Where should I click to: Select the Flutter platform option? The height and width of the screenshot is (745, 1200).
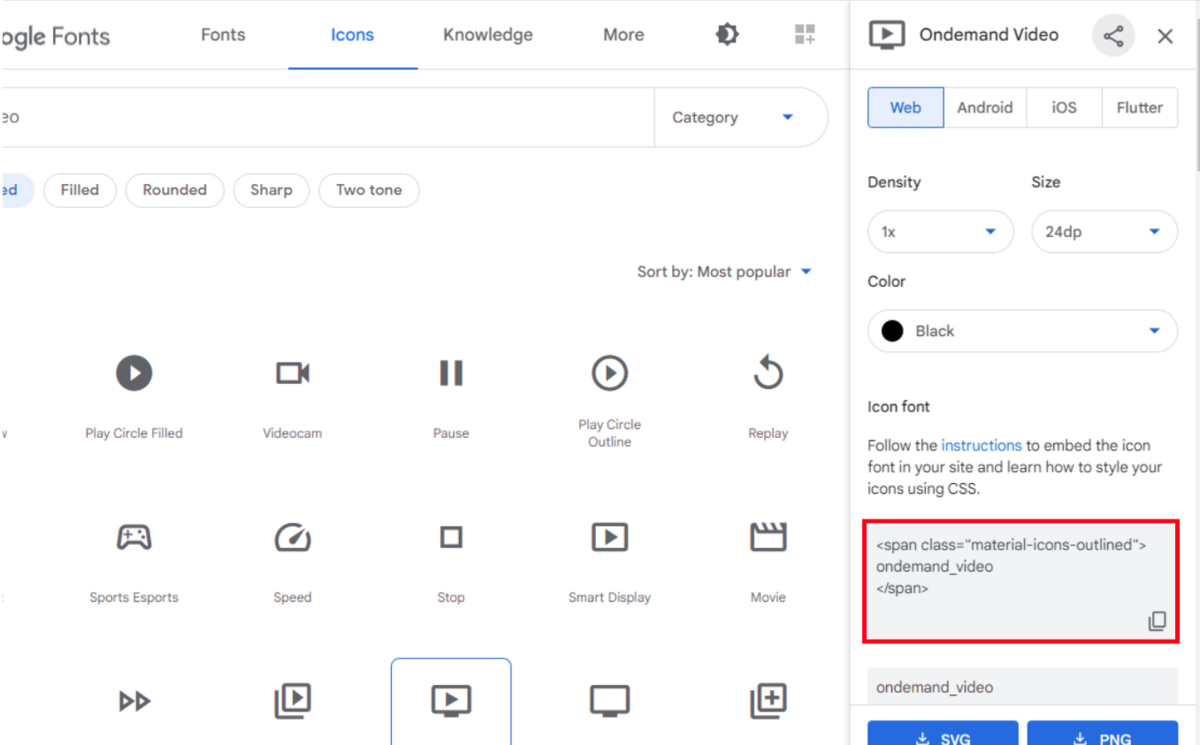[1140, 107]
